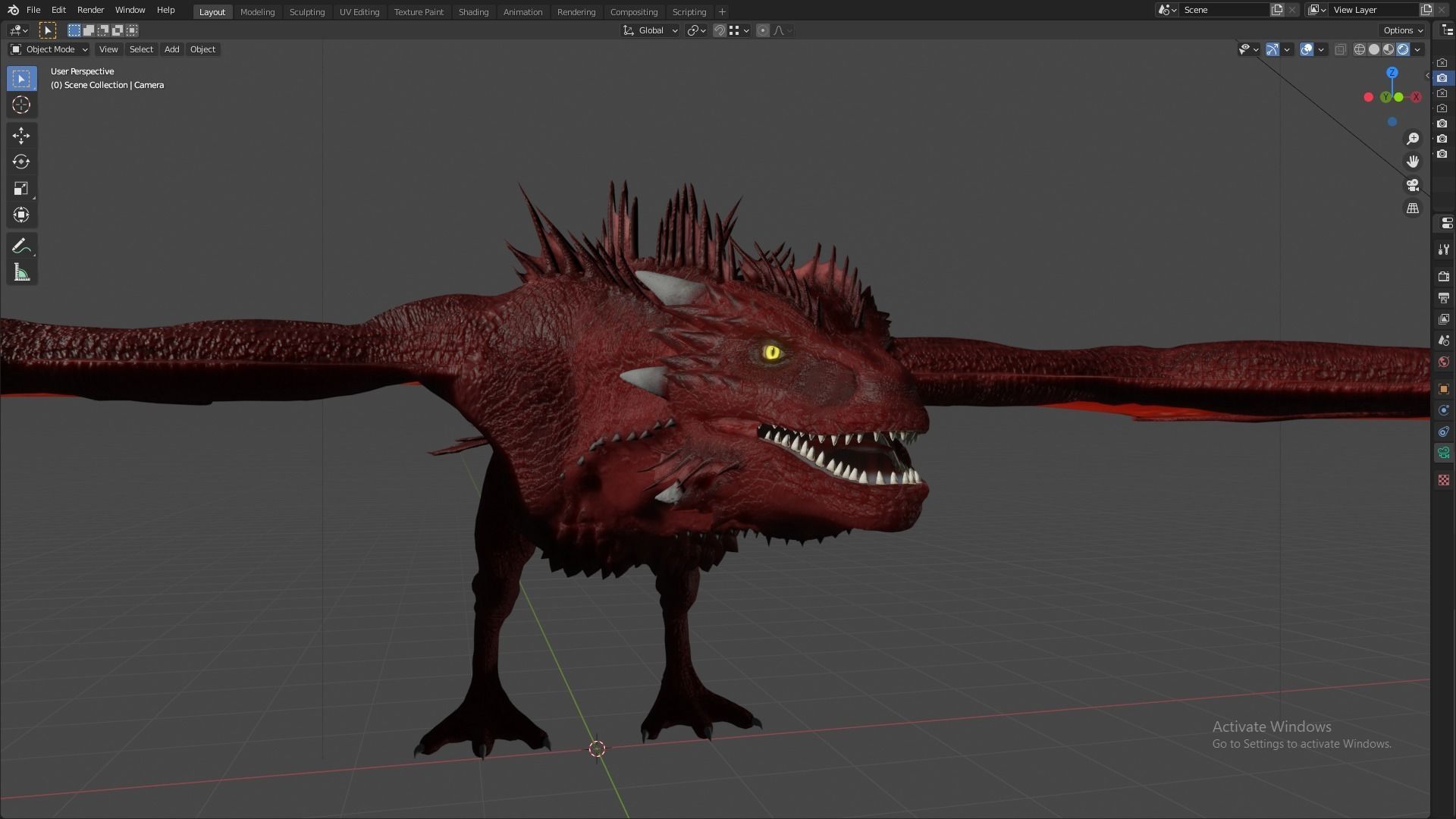This screenshot has width=1456, height=819.
Task: Open the File menu
Action: [33, 10]
